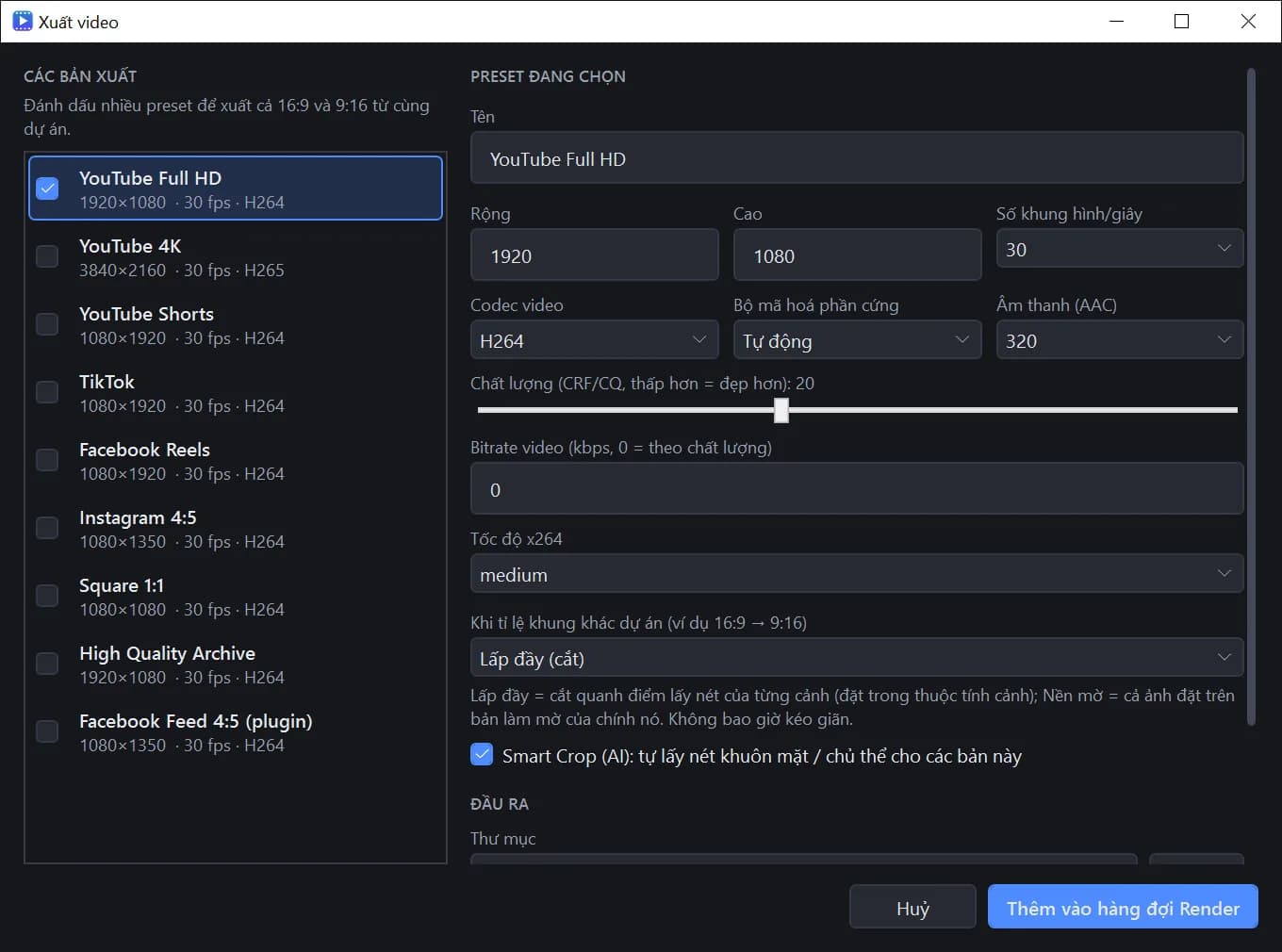1282x952 pixels.
Task: Tick the High Quality Archive checkbox
Action: pos(47,663)
